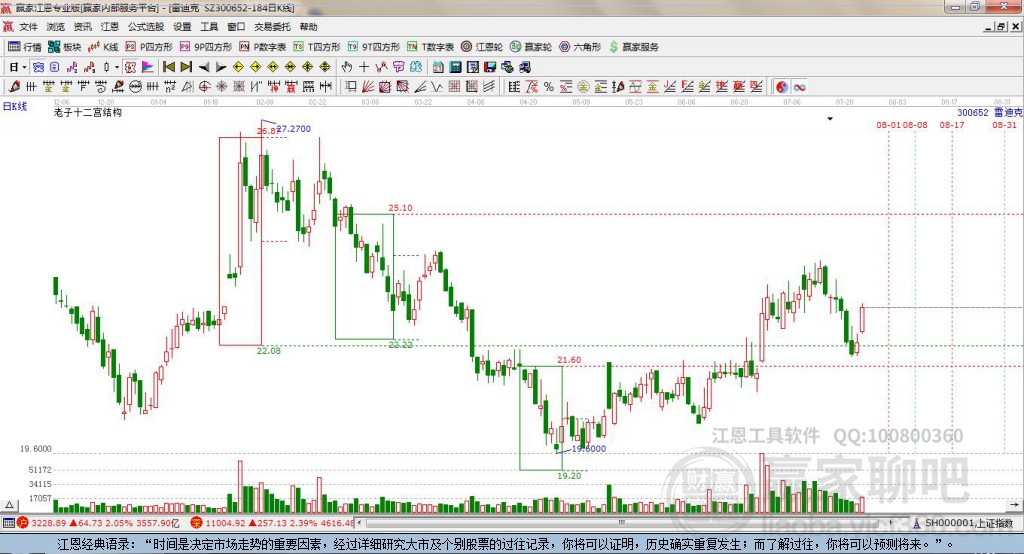Screen dimensions: 1024x554
Task: Open the 设置 menu
Action: 182,27
